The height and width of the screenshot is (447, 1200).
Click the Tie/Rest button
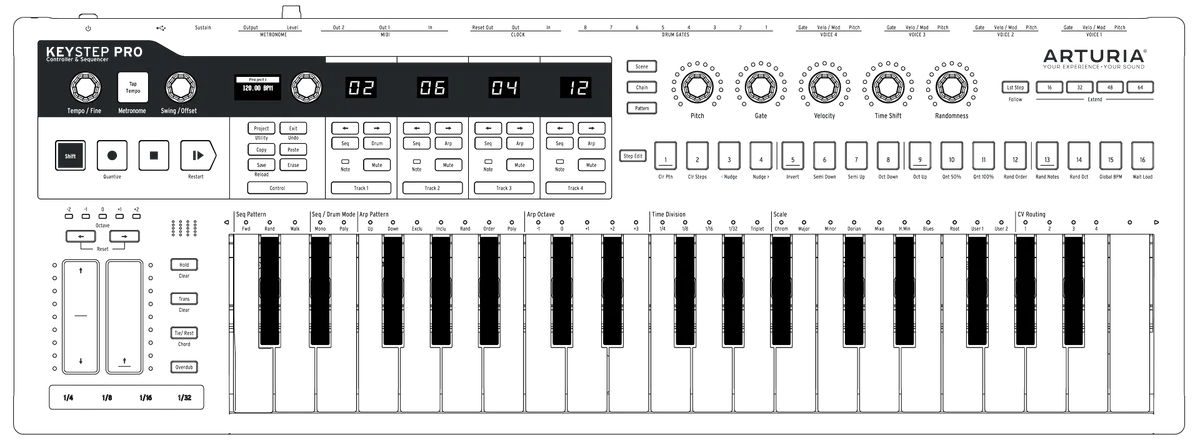[183, 332]
